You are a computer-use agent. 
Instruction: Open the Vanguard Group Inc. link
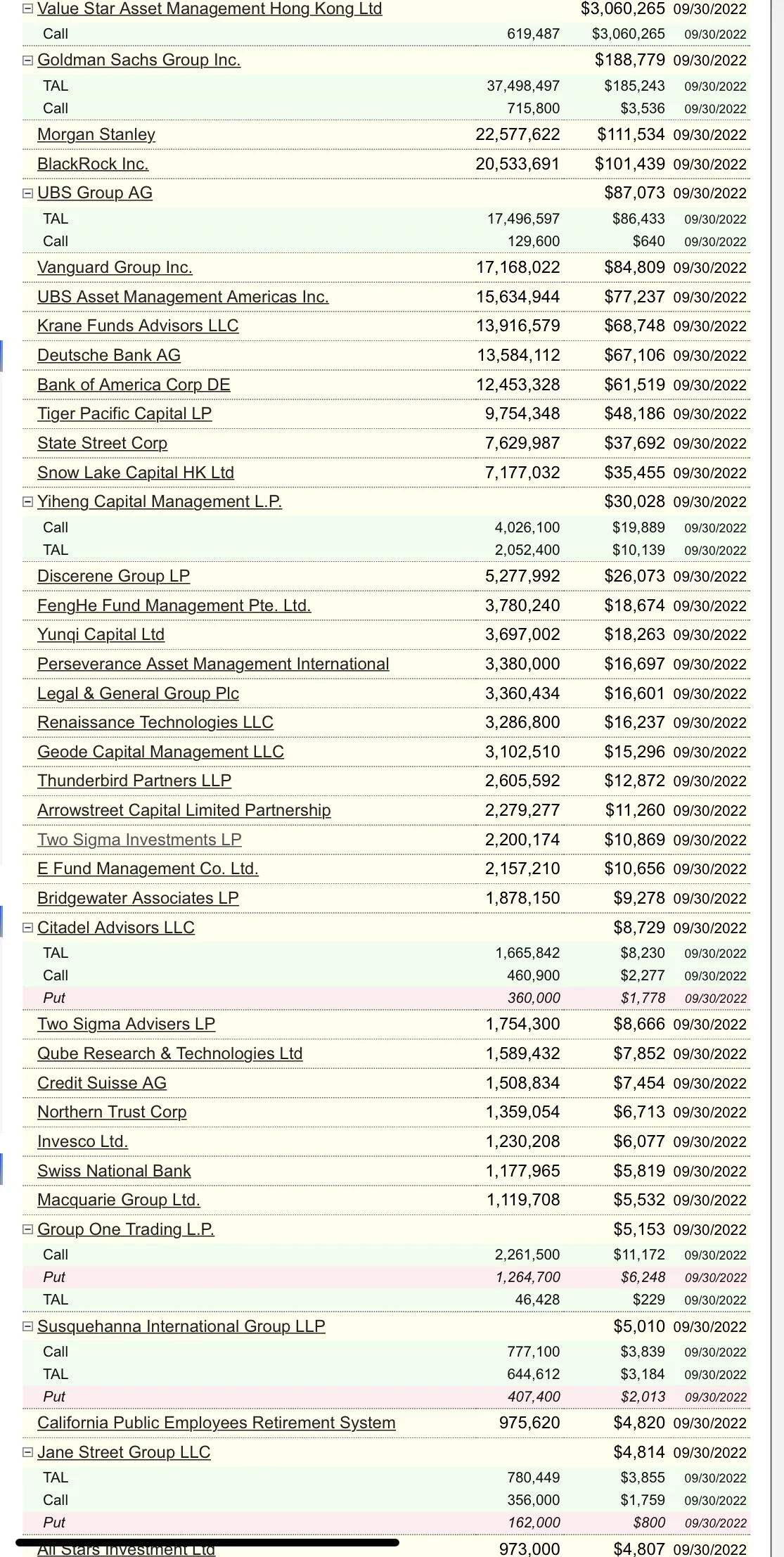[x=115, y=267]
